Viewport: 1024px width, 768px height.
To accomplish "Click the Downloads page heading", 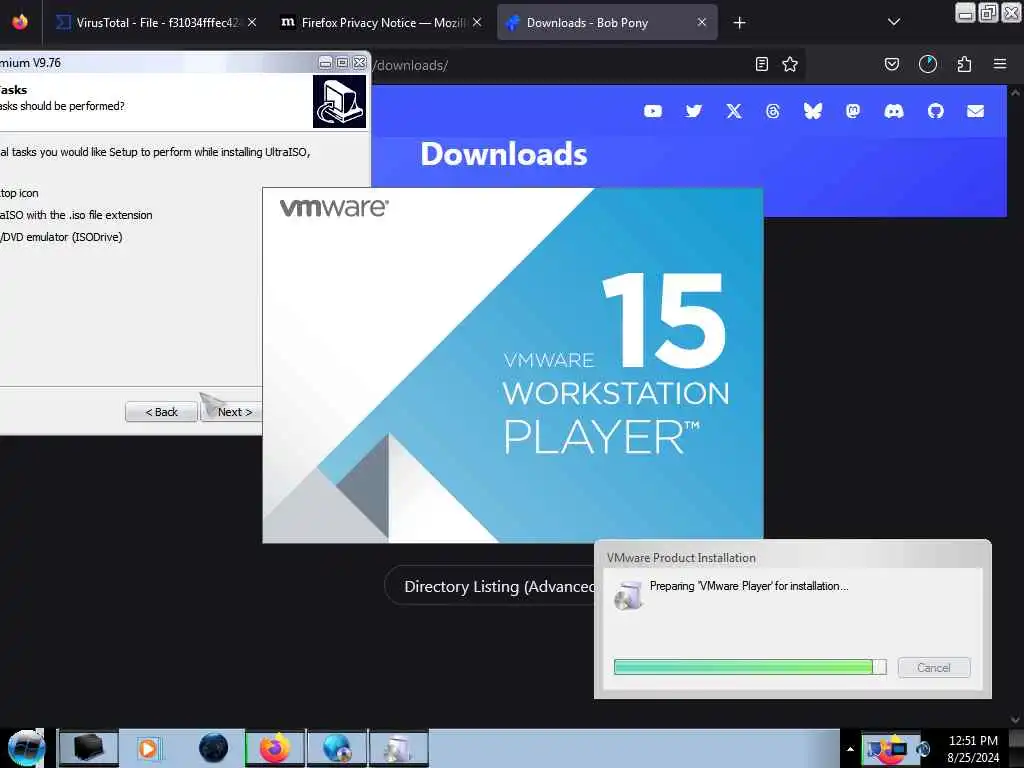I will 504,154.
